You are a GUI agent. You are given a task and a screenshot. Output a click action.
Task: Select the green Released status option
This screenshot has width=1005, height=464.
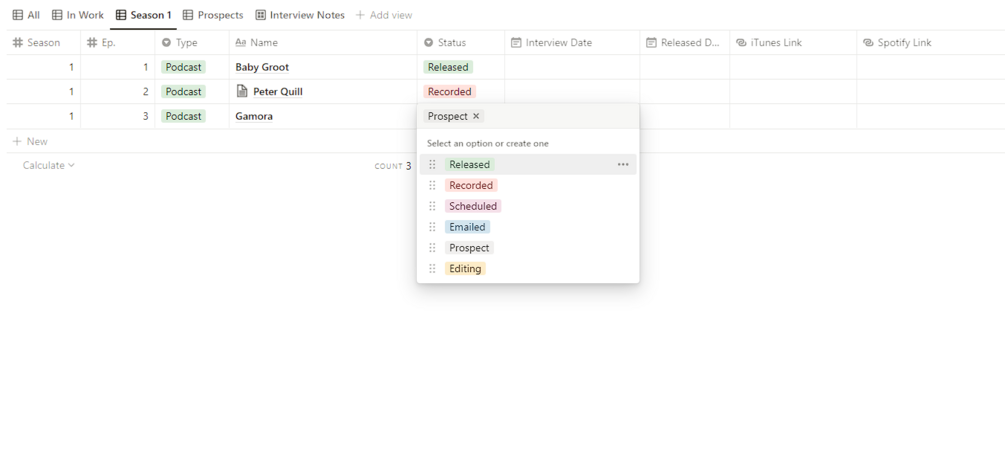470,165
